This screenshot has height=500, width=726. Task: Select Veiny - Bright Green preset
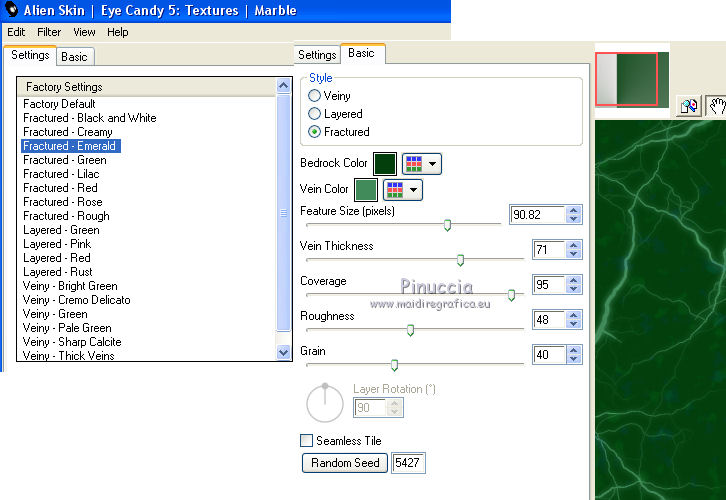(x=70, y=286)
